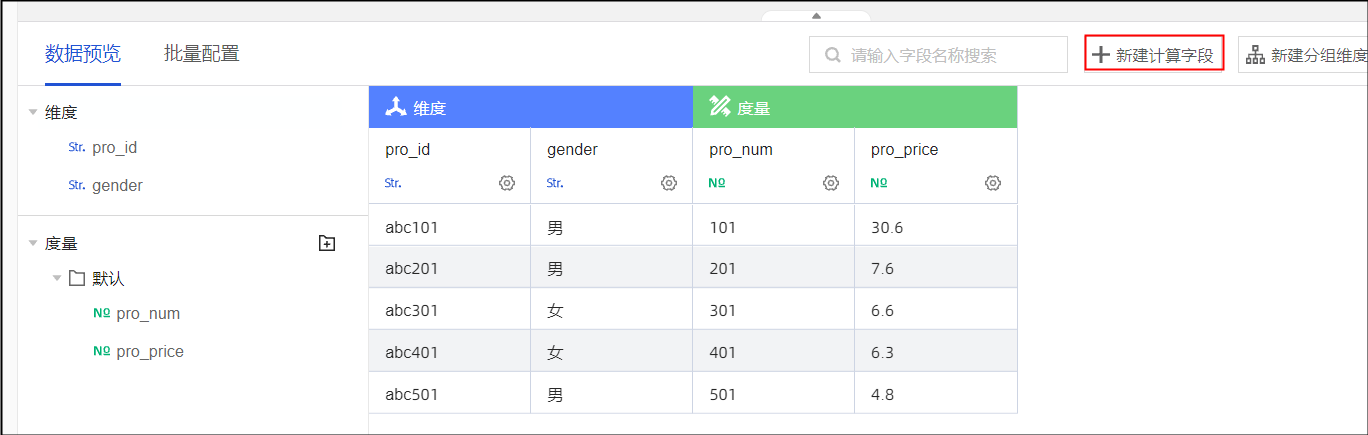Image resolution: width=1368 pixels, height=435 pixels.
Task: Select pro_id in the dimension list
Action: [114, 147]
